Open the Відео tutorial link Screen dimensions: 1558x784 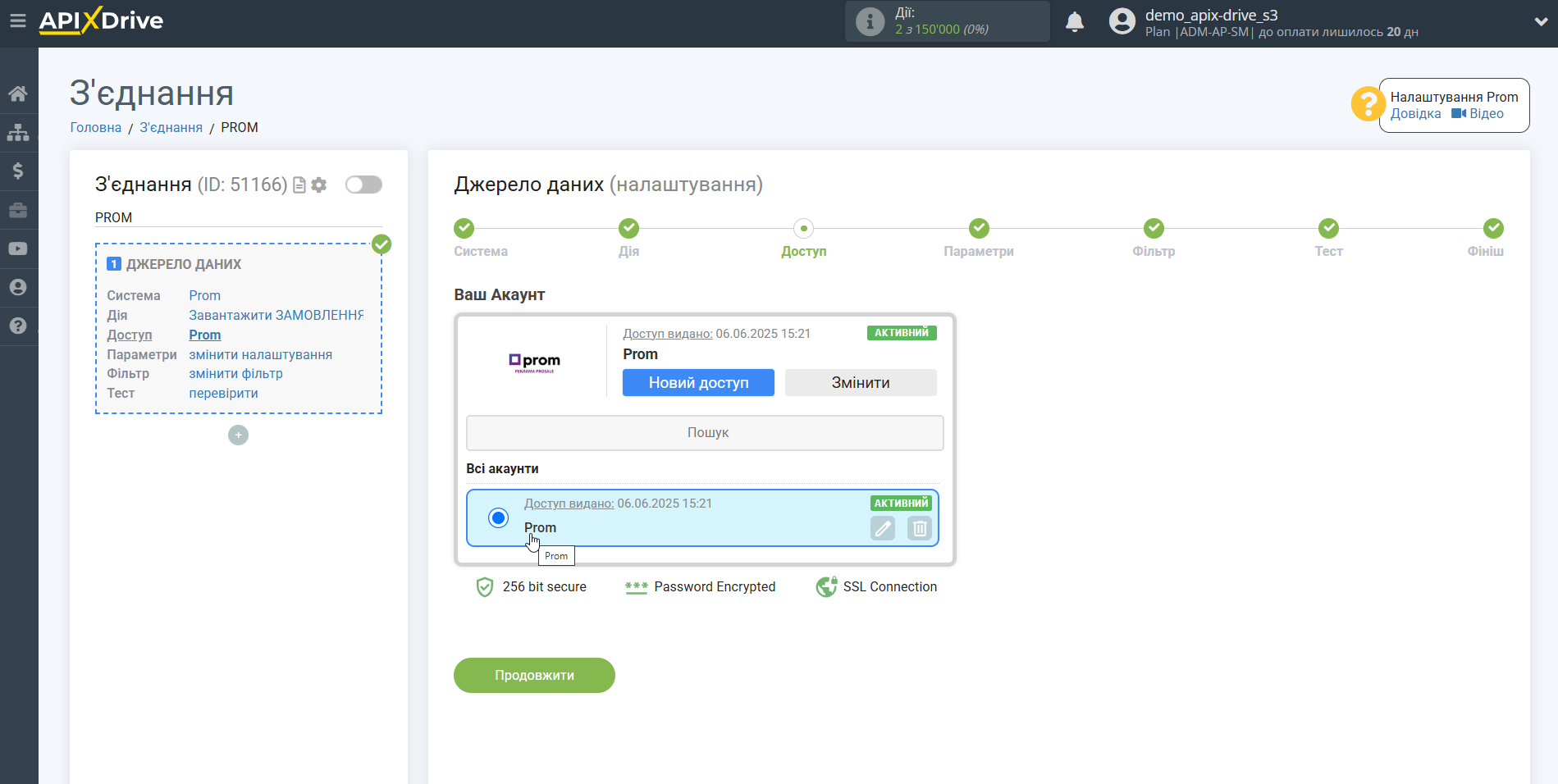1478,114
